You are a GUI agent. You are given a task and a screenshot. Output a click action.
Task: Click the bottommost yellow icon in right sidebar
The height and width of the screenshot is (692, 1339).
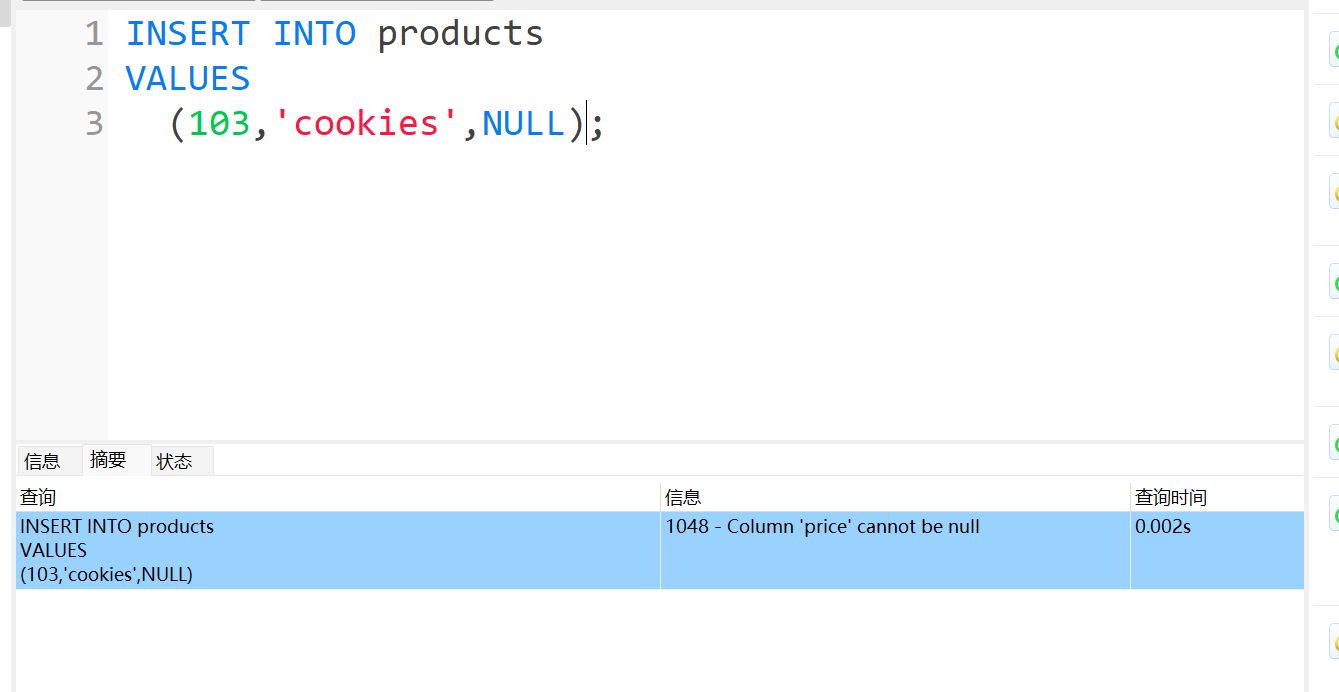tap(1334, 641)
